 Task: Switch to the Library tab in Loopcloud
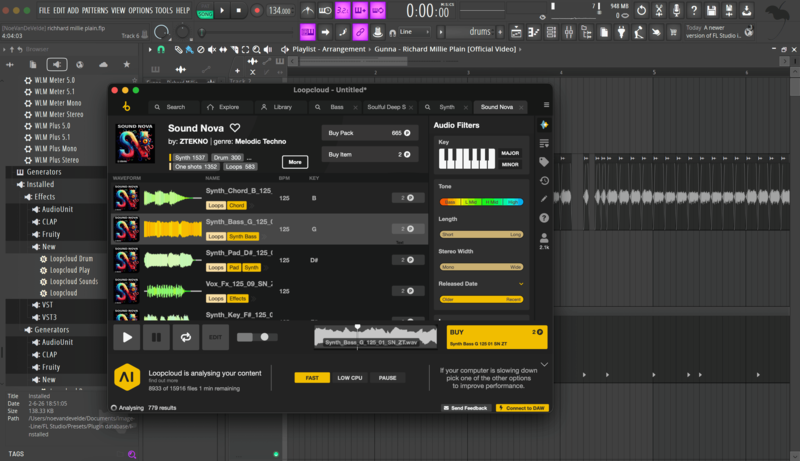[x=278, y=107]
